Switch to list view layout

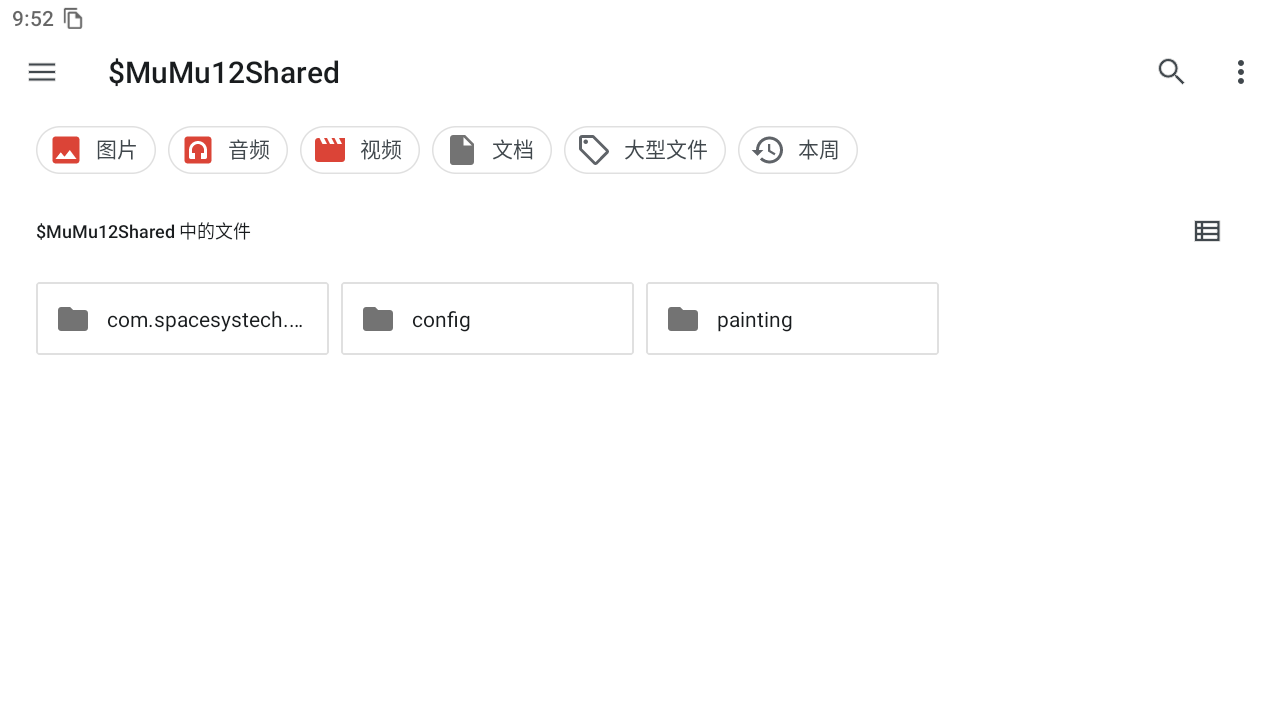click(1207, 231)
